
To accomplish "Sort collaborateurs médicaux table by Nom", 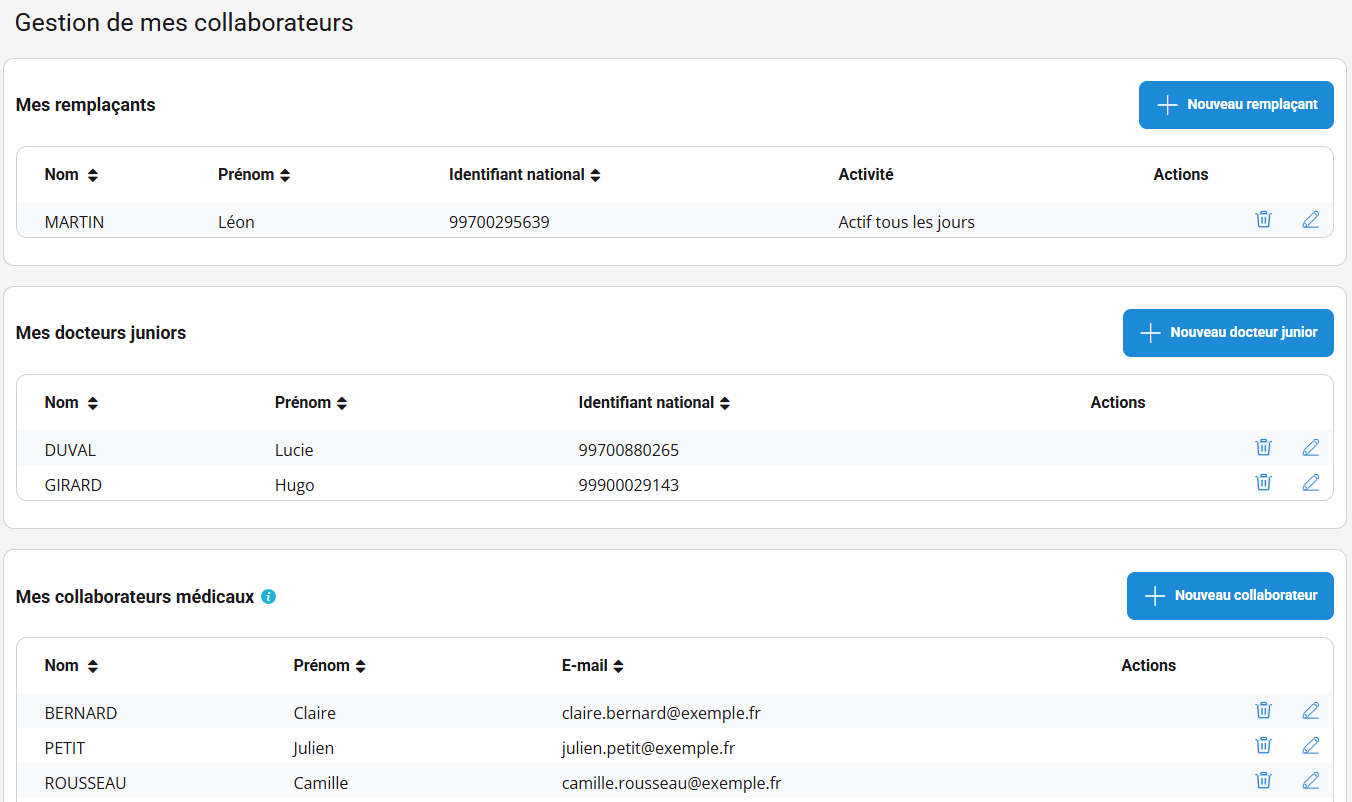I will pos(93,666).
